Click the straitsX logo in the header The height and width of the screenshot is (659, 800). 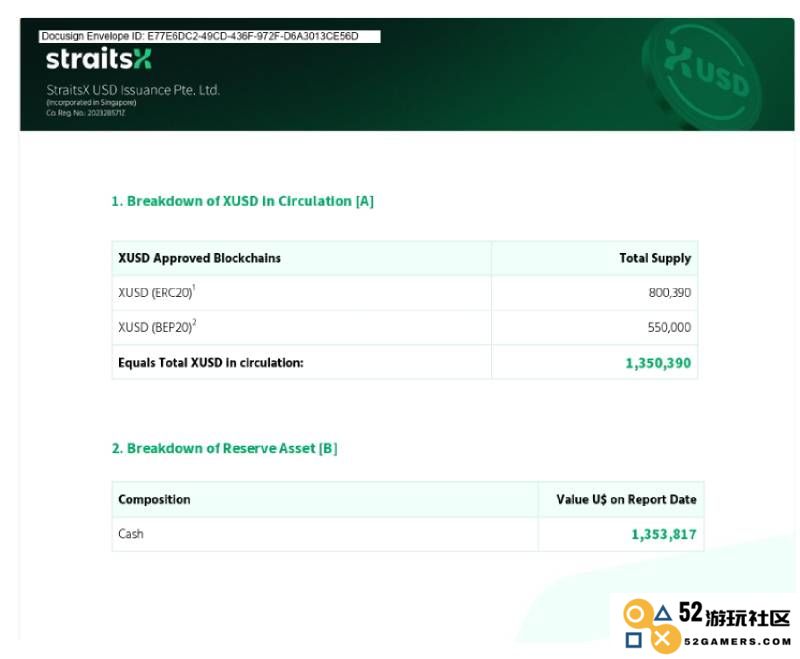coord(98,58)
